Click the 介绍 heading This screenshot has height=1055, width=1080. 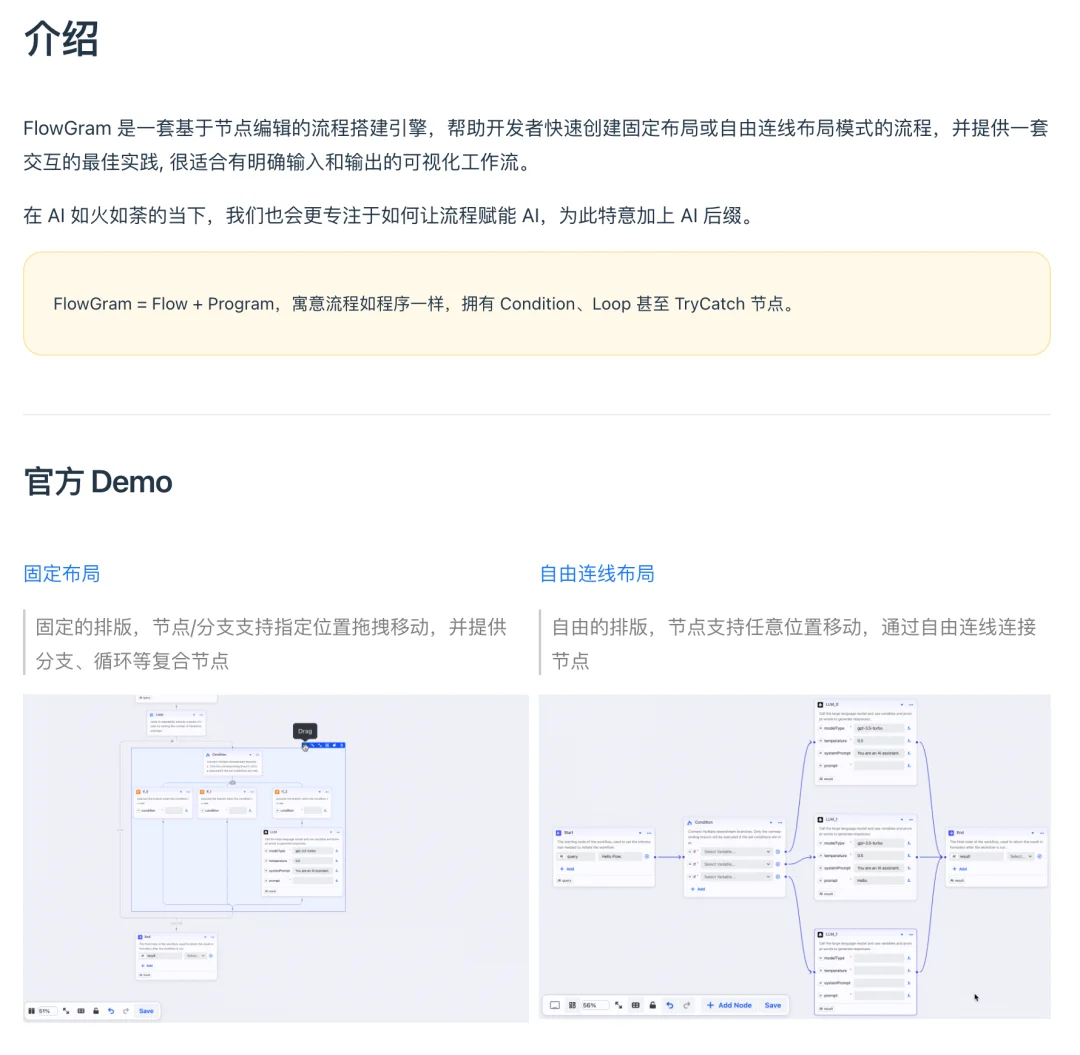pyautogui.click(x=61, y=38)
